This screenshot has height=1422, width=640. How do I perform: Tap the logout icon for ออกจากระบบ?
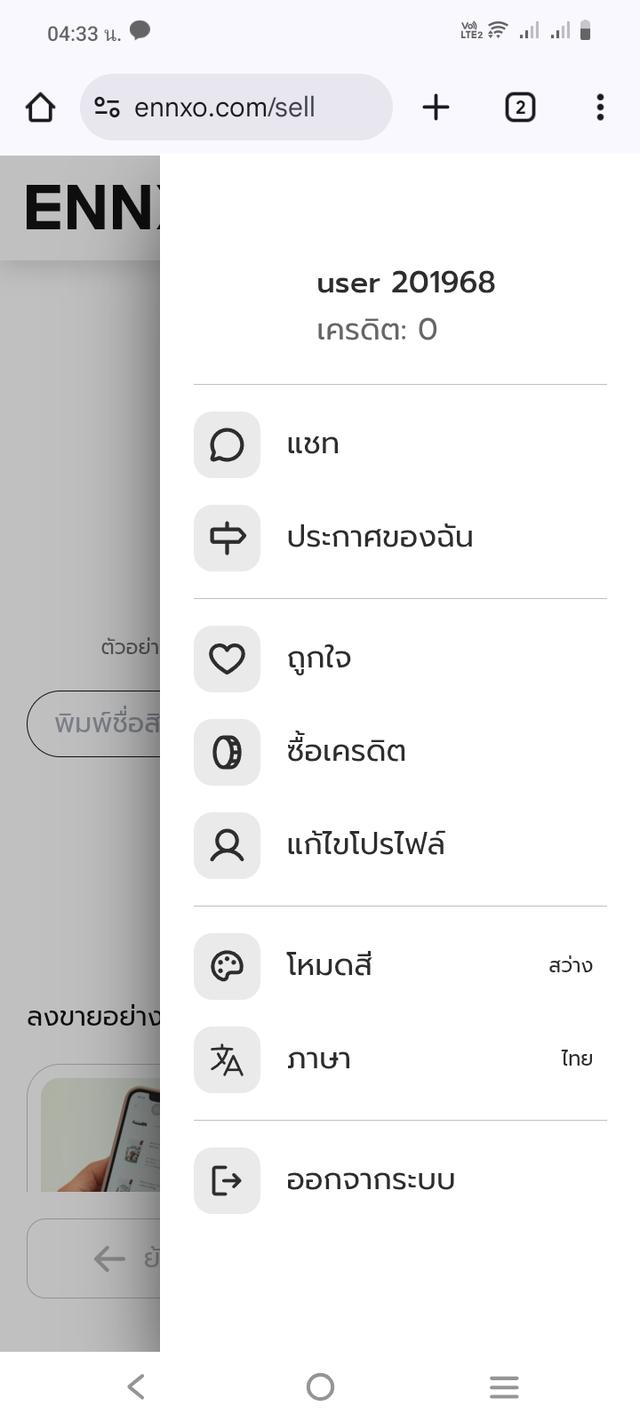(x=225, y=1180)
